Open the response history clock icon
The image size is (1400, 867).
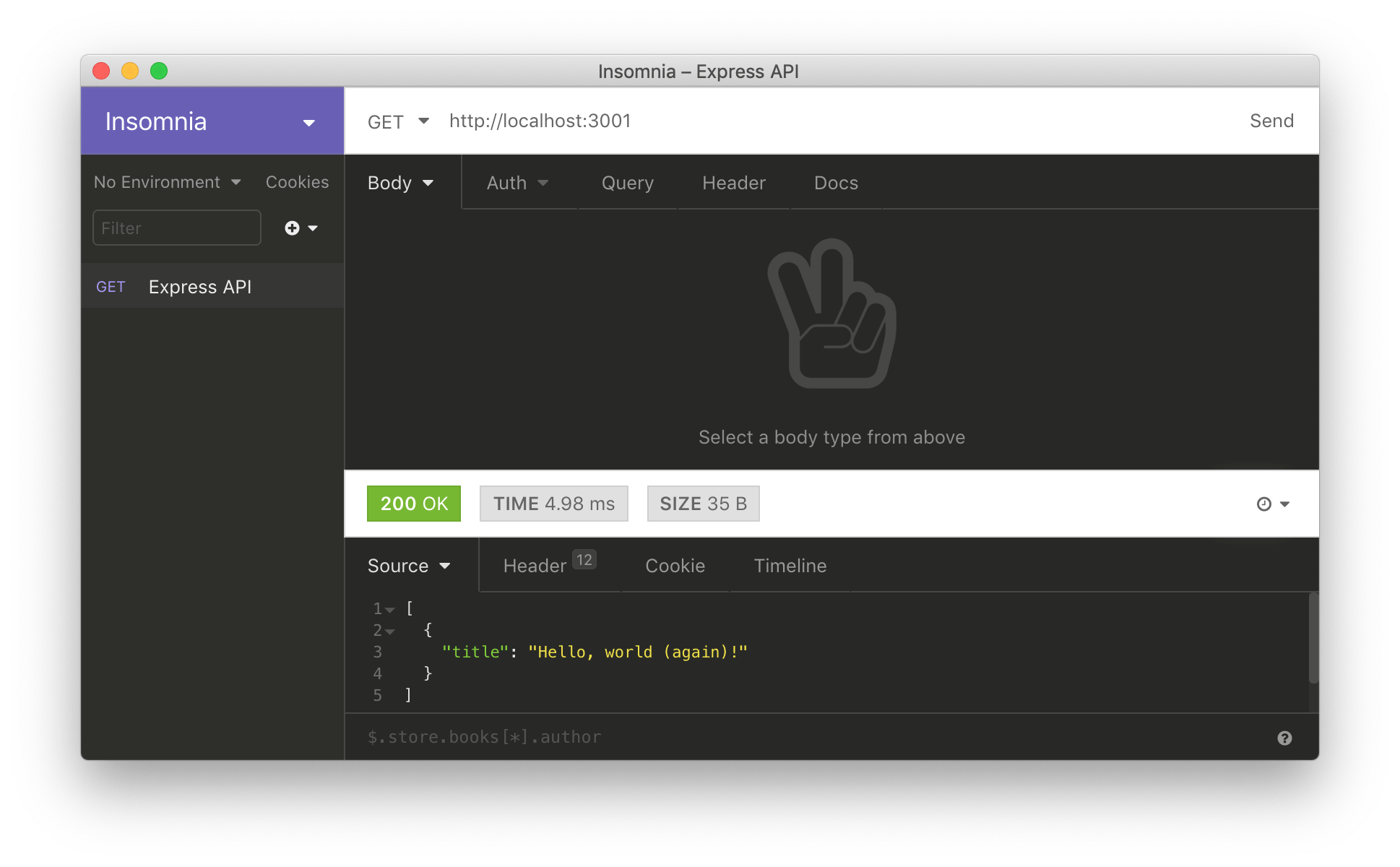(x=1264, y=504)
